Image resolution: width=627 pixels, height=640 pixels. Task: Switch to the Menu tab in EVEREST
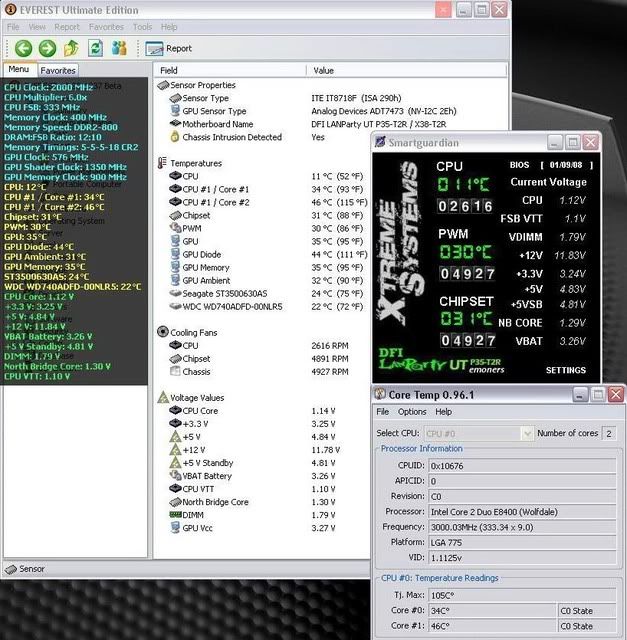coord(19,69)
